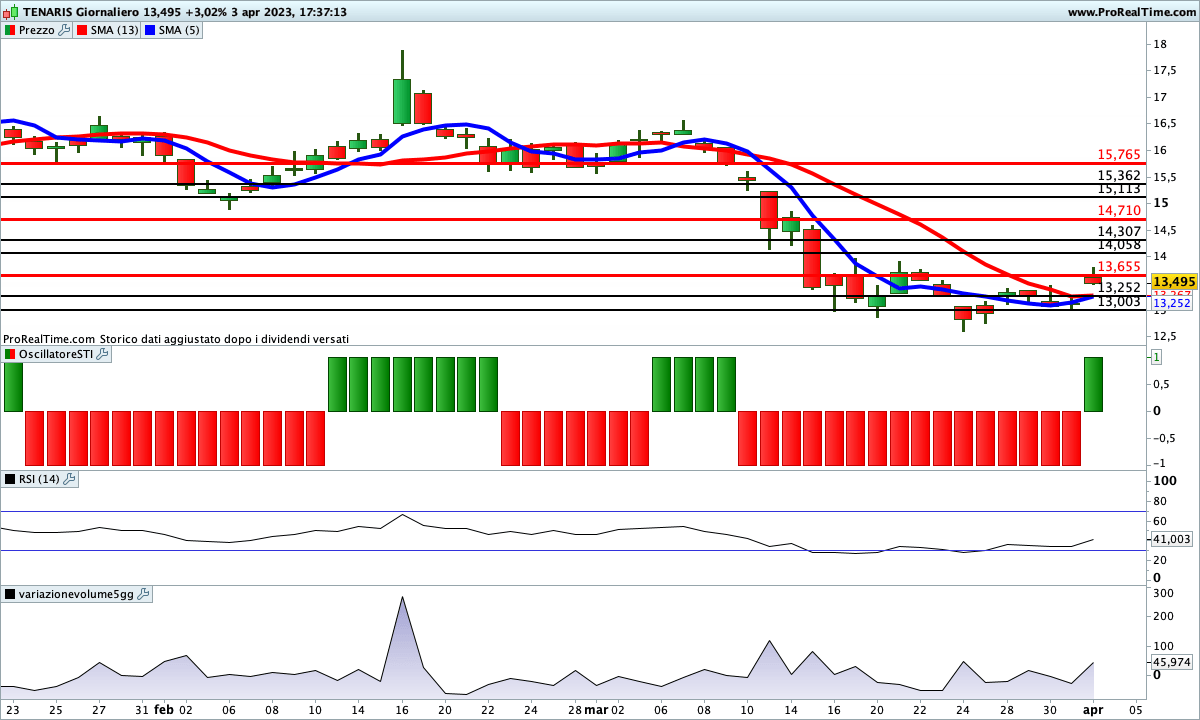The width and height of the screenshot is (1200, 720).
Task: Open the Prezzo settings wrench
Action: point(65,30)
